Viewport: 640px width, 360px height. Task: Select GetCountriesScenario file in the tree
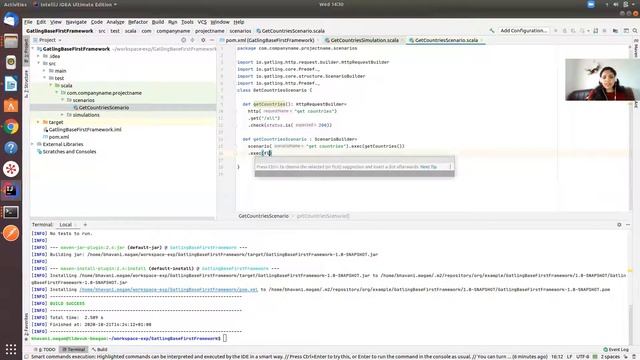click(x=104, y=108)
